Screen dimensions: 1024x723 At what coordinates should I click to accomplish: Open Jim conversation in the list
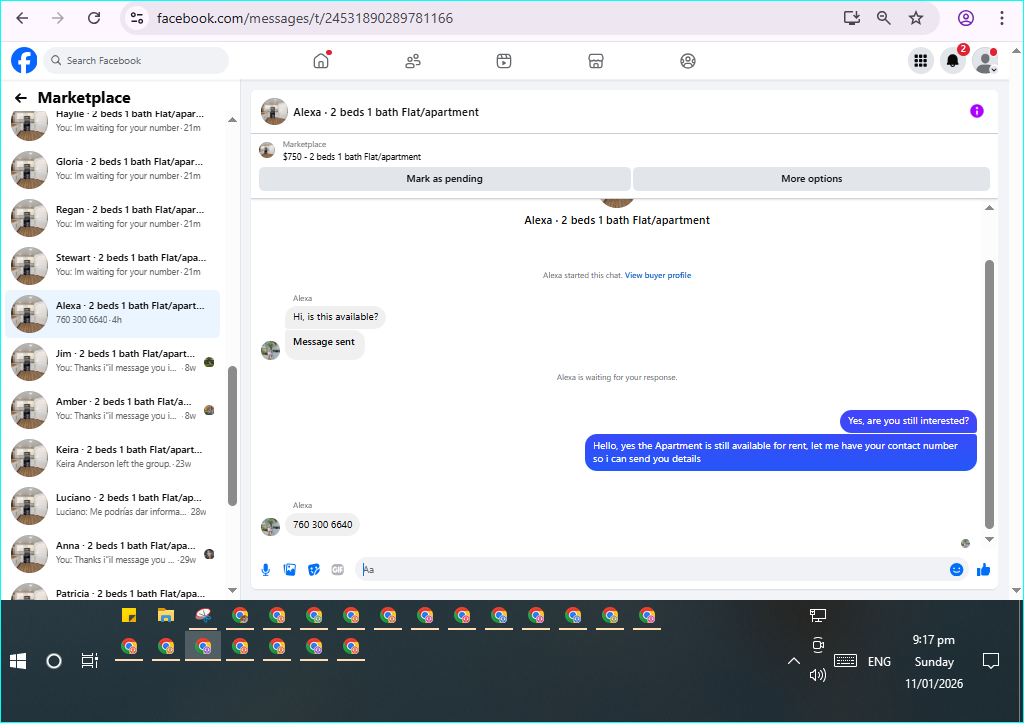click(x=113, y=361)
